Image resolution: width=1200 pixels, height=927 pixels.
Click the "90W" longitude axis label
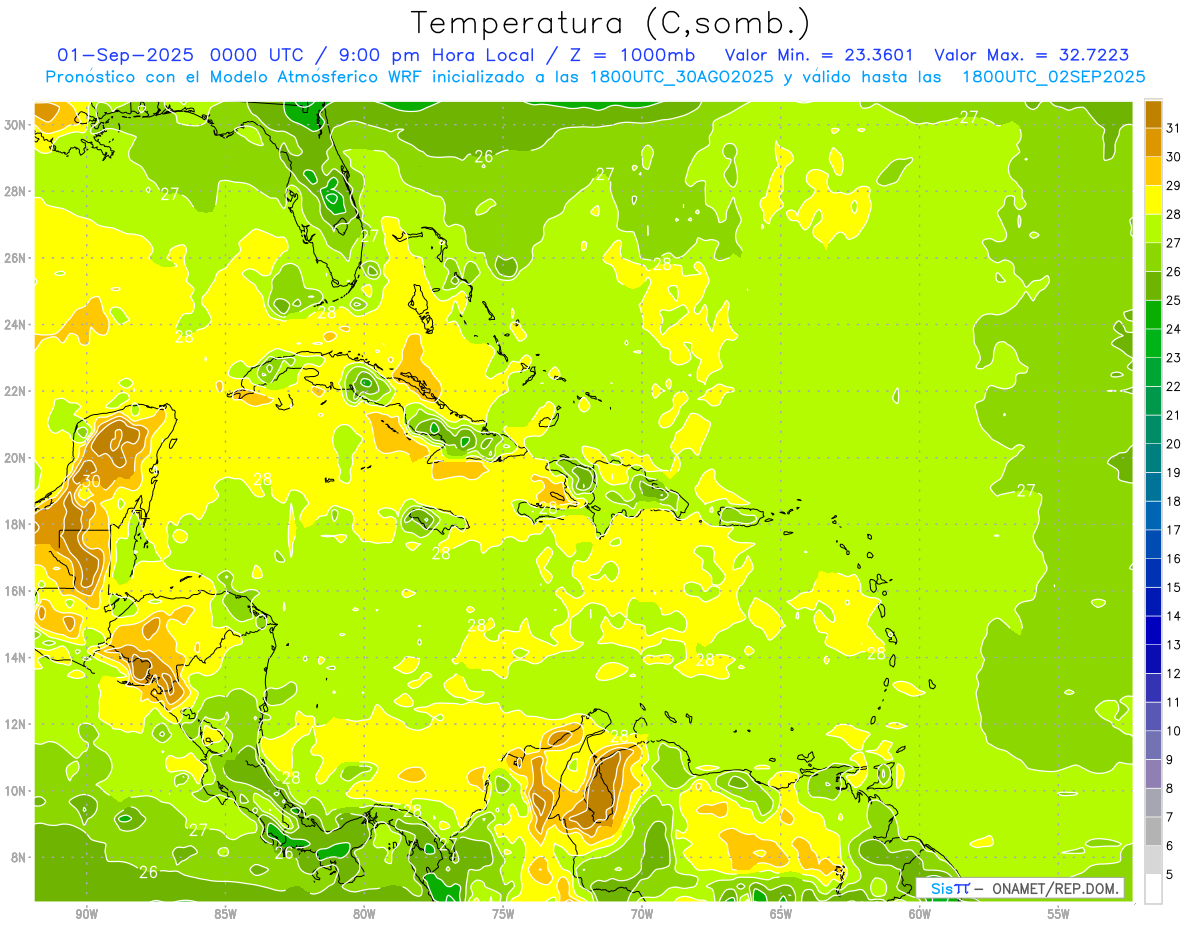click(86, 914)
